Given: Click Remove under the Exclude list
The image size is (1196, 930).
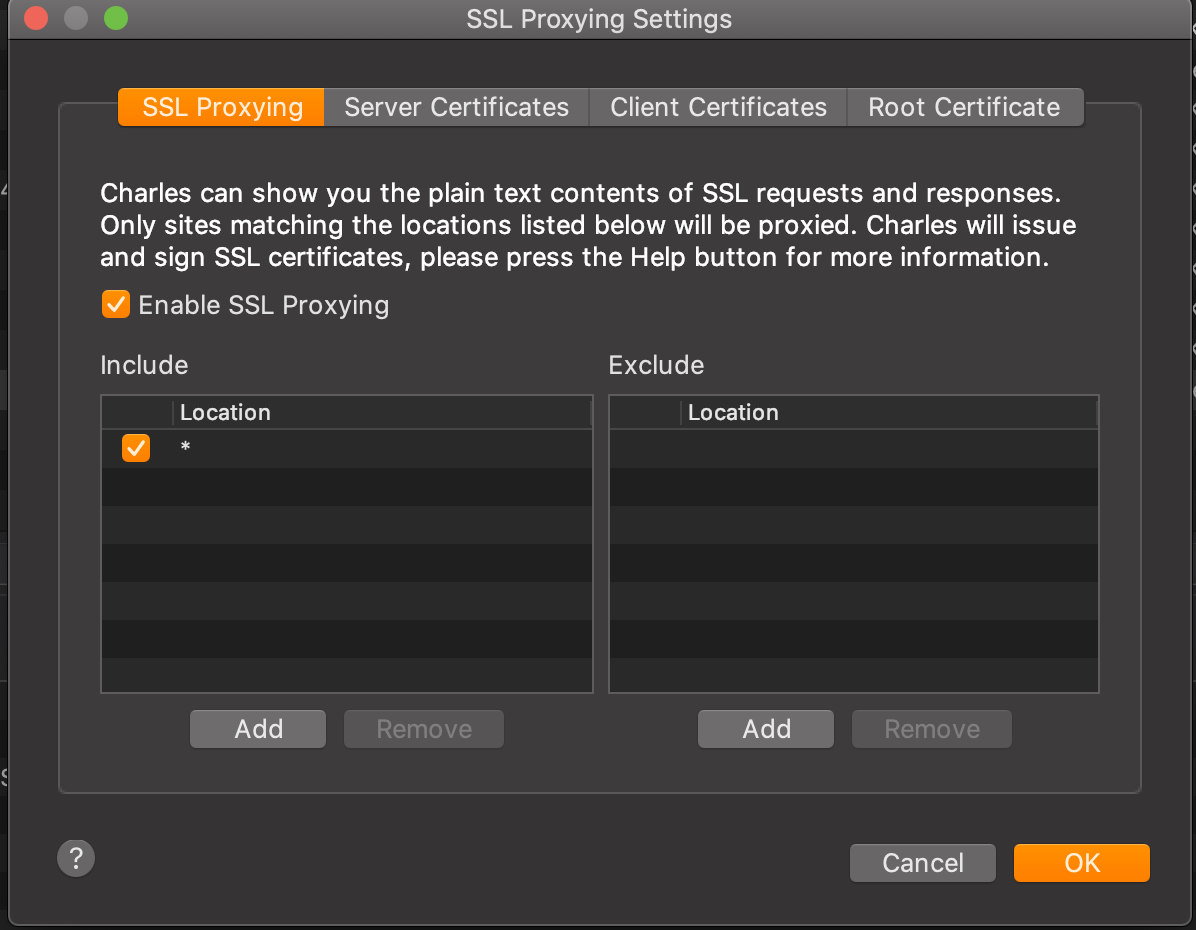Looking at the screenshot, I should [932, 729].
